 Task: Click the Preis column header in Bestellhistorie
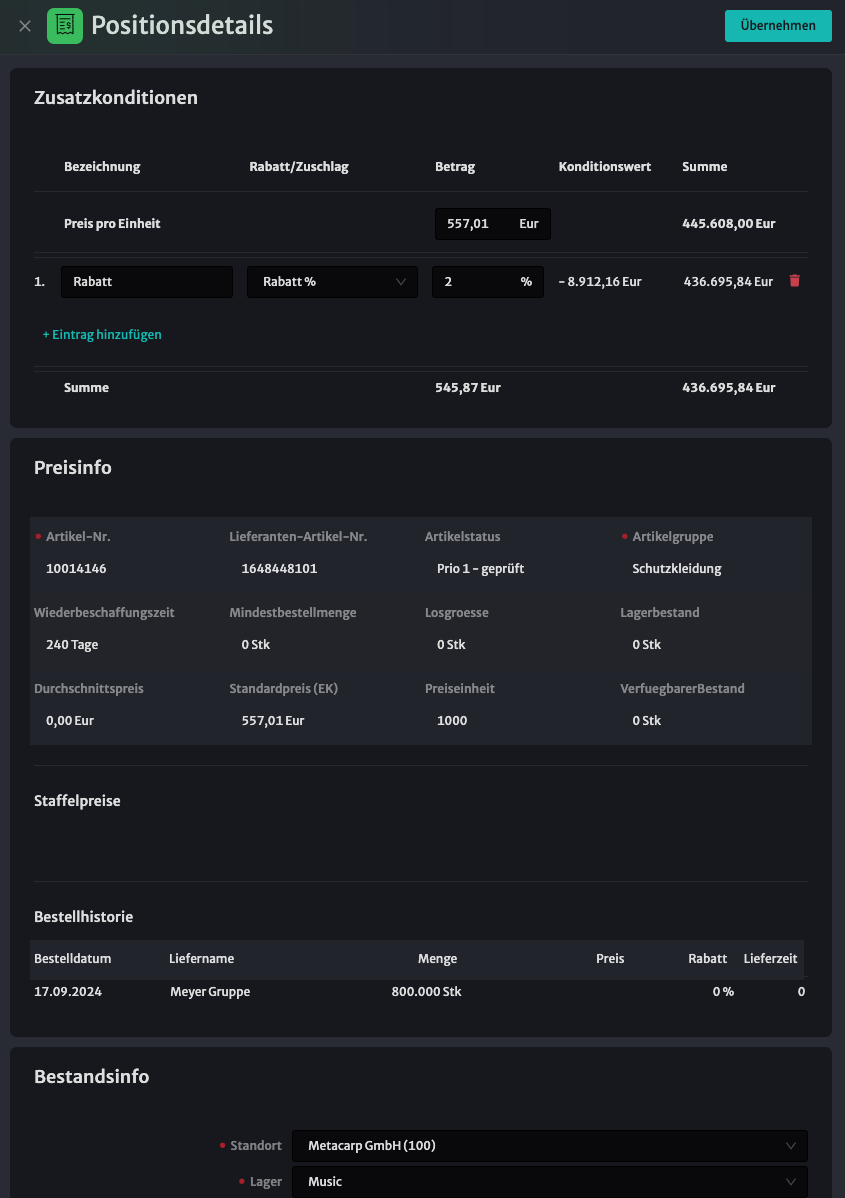[610, 958]
